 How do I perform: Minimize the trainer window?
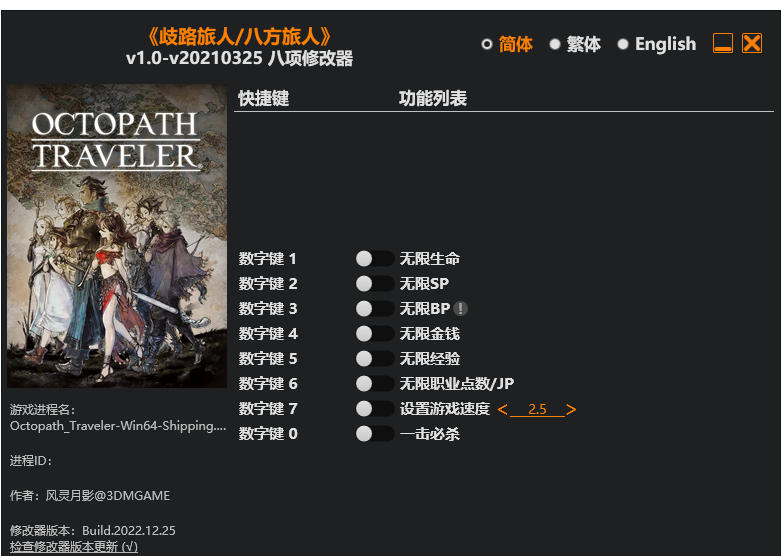point(723,43)
